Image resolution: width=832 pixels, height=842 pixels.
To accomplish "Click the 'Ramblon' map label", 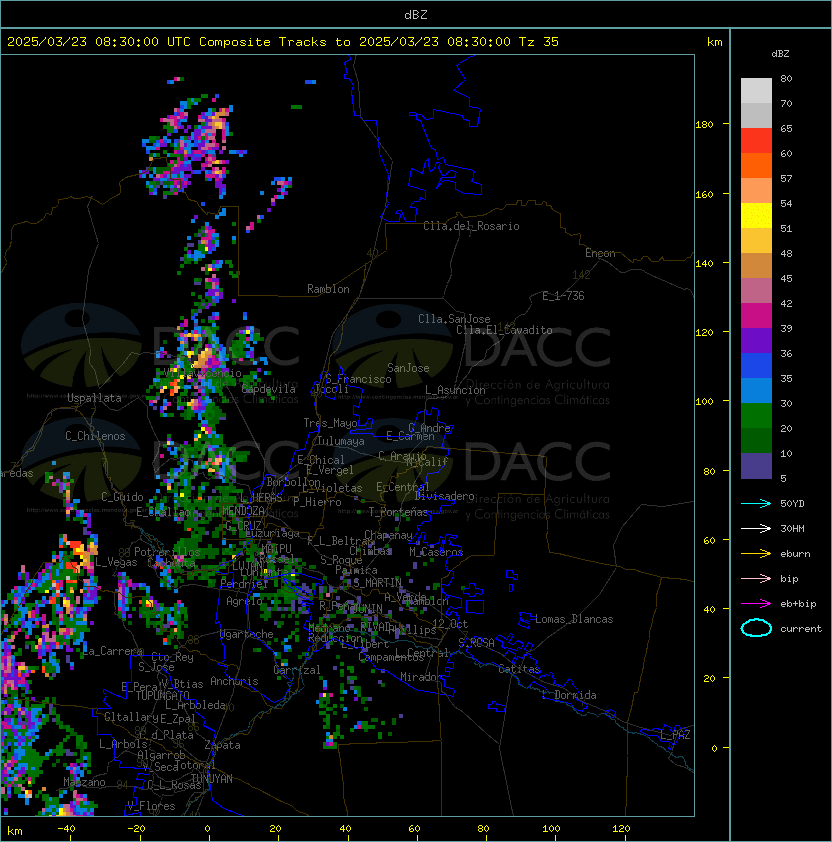I will pyautogui.click(x=328, y=289).
